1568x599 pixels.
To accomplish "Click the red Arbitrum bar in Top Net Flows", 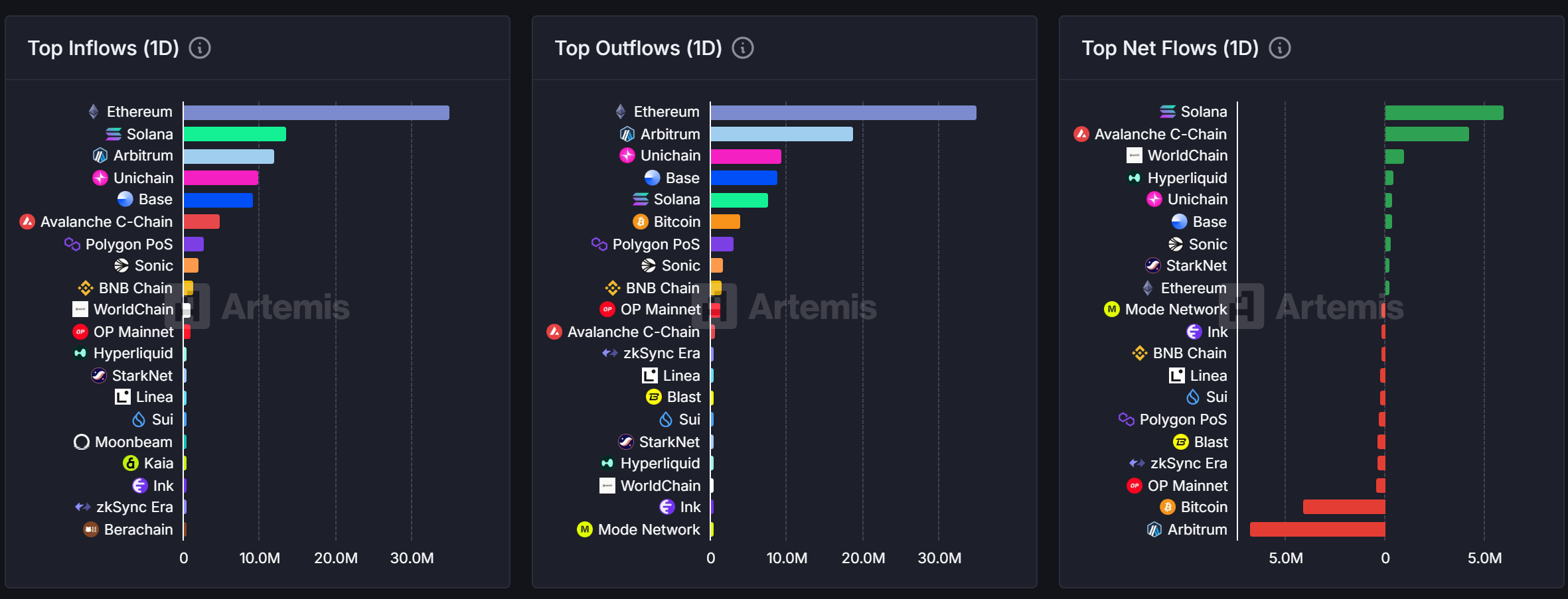I will pyautogui.click(x=1317, y=529).
